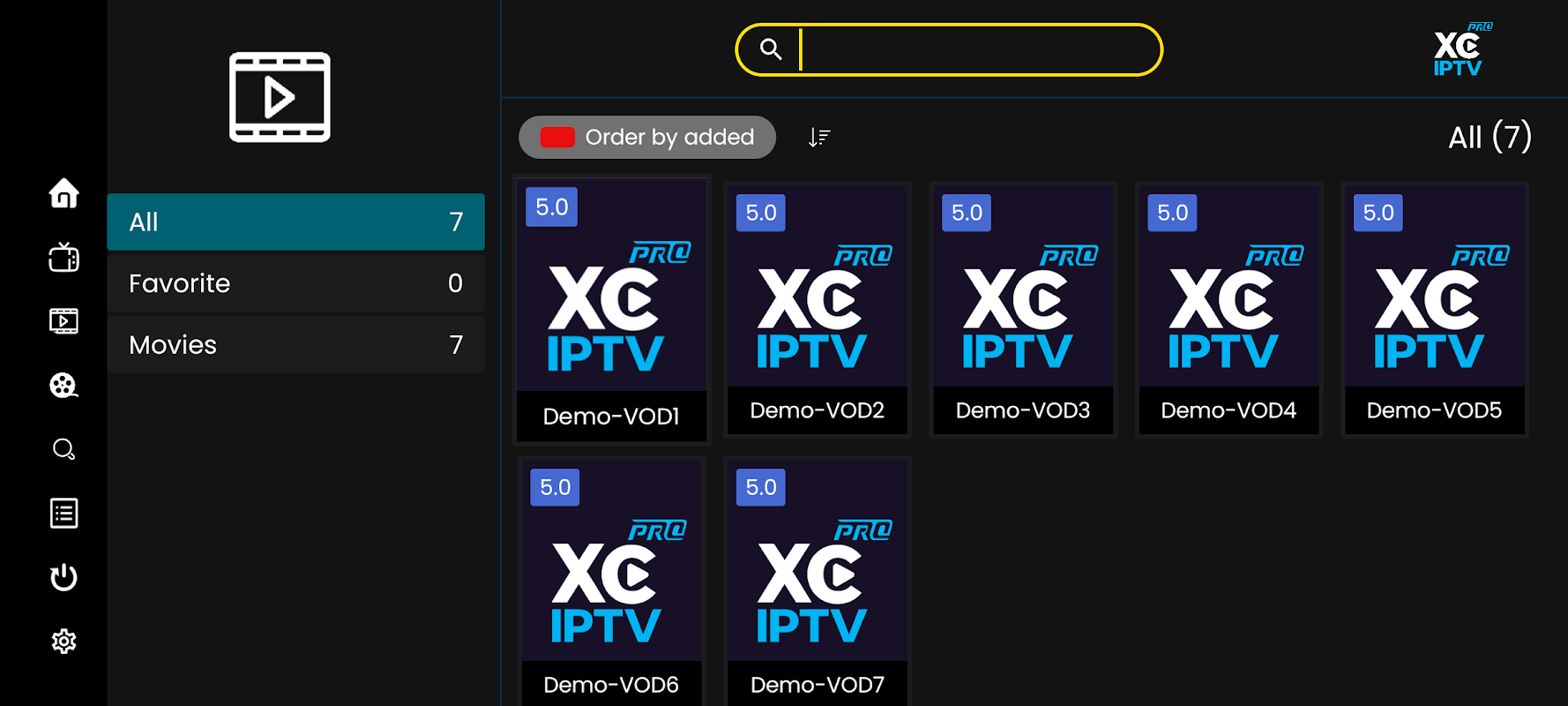1568x706 pixels.
Task: Click the power reload icon
Action: point(63,577)
